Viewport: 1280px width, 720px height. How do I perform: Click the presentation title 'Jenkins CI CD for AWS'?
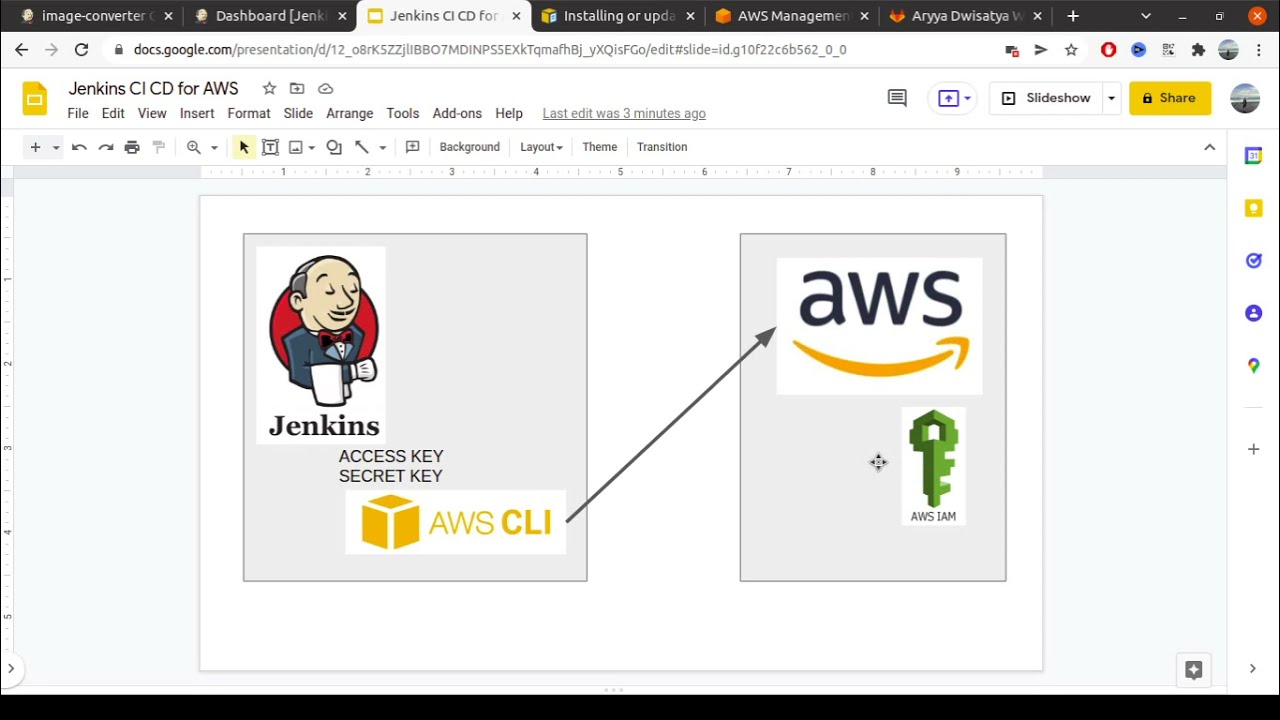pos(153,88)
